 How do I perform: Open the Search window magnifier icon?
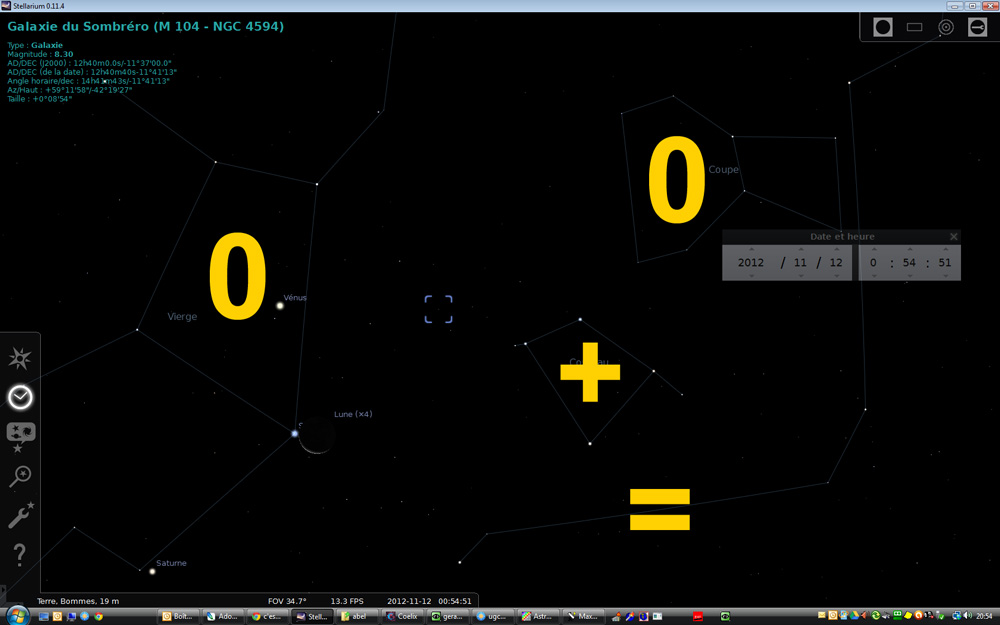[x=20, y=476]
